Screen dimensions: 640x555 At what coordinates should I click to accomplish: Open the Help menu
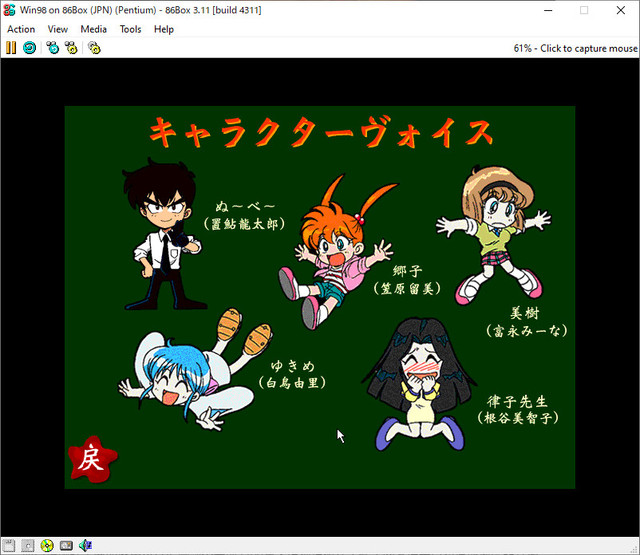pos(164,29)
